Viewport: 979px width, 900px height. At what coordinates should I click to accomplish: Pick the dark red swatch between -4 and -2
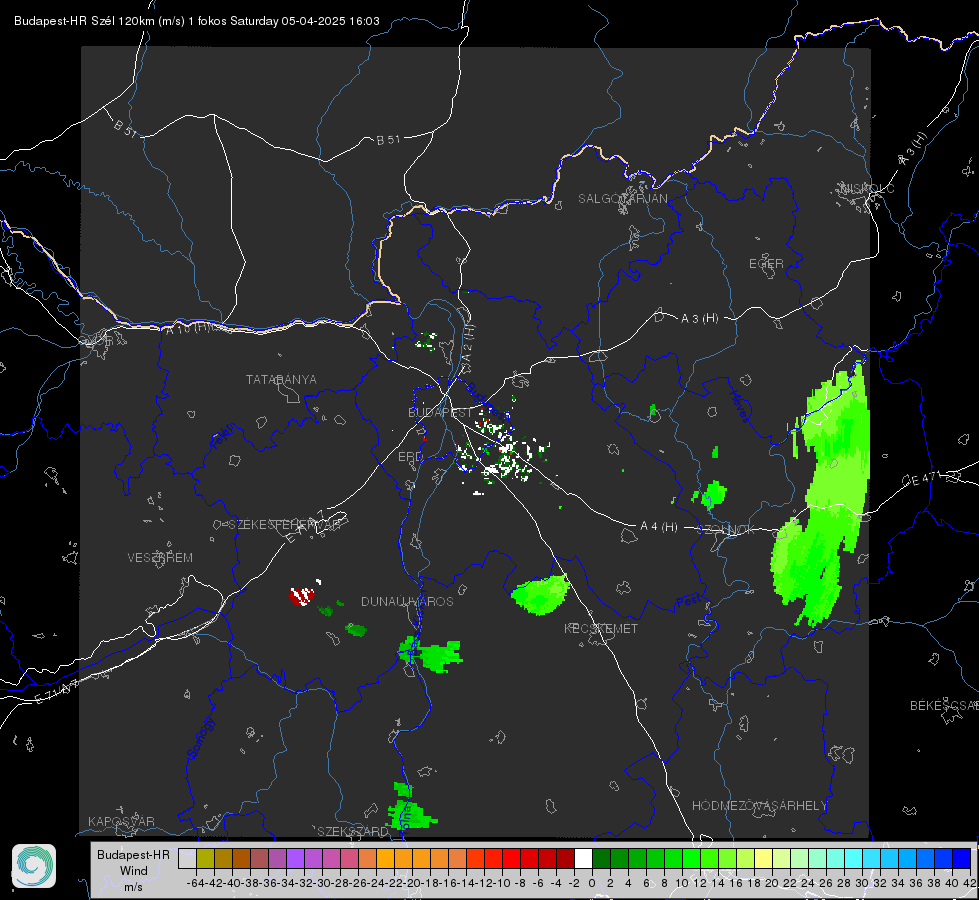tap(565, 858)
